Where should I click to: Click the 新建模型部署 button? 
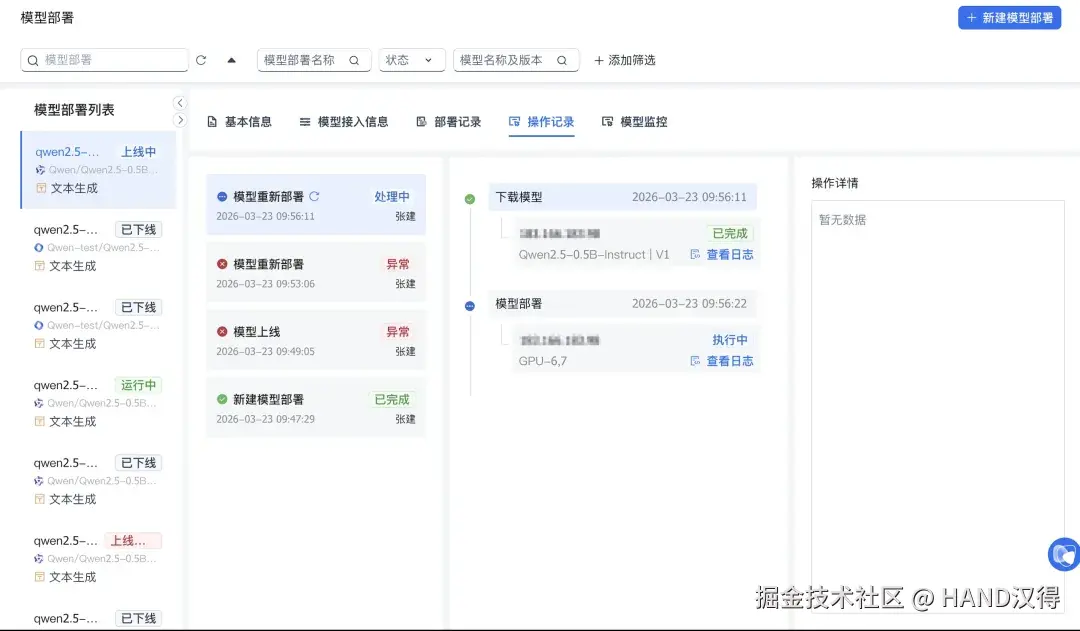(1009, 18)
